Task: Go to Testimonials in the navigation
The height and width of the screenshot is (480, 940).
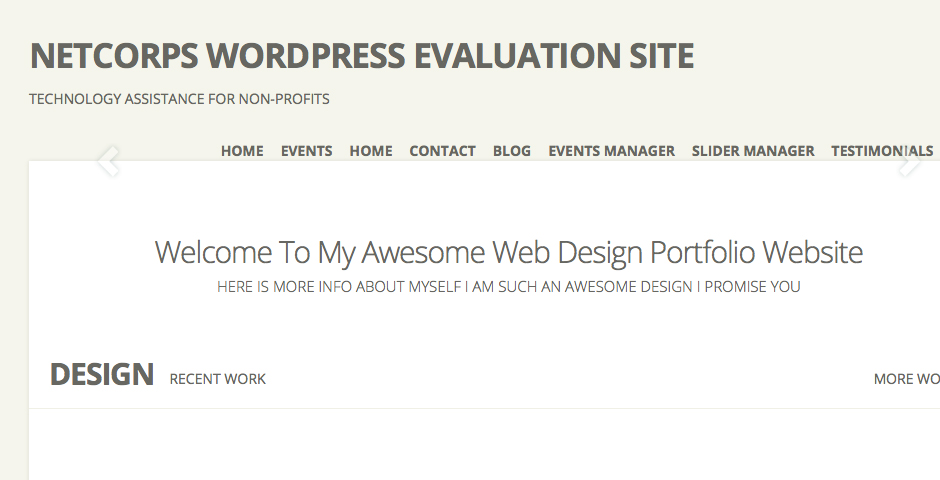Action: click(x=882, y=151)
